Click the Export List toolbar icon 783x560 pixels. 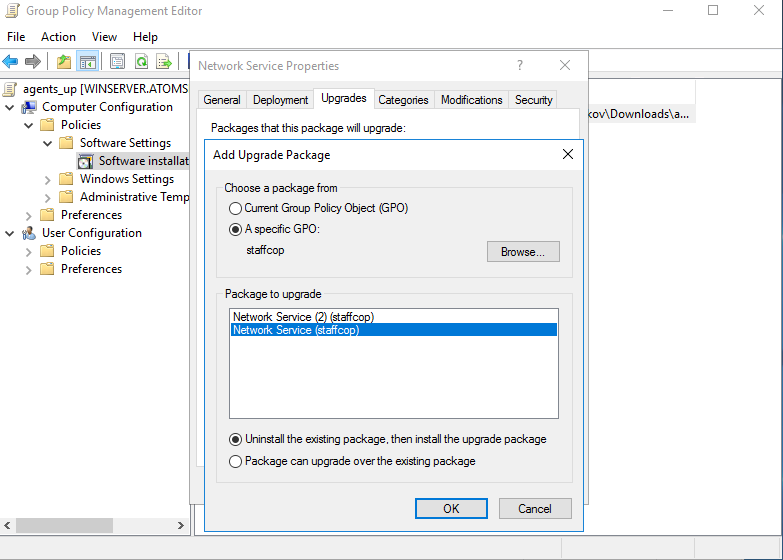pos(164,61)
